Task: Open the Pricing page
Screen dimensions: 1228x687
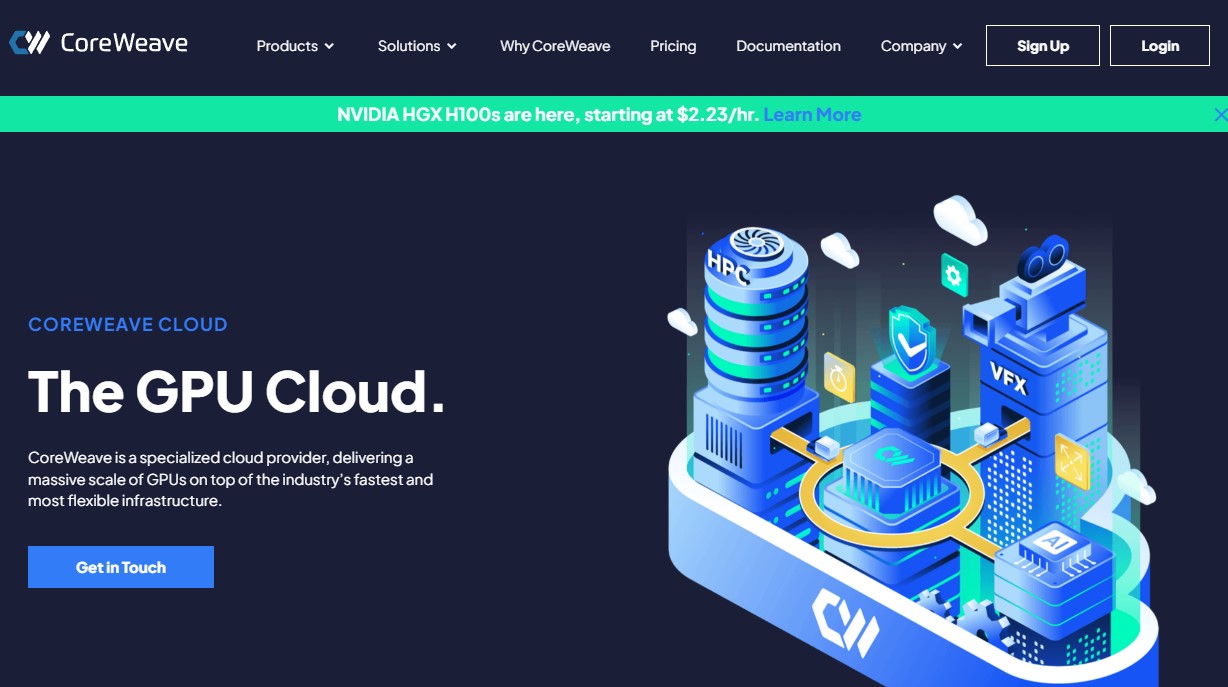Action: pos(673,46)
